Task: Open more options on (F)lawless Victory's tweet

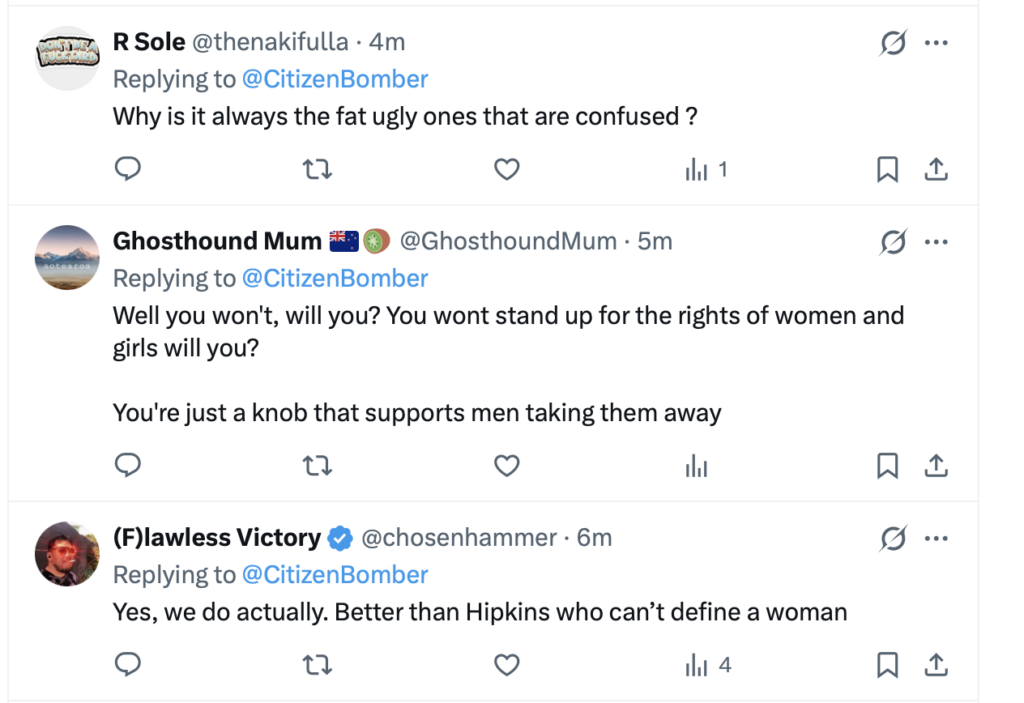Action: click(x=935, y=539)
